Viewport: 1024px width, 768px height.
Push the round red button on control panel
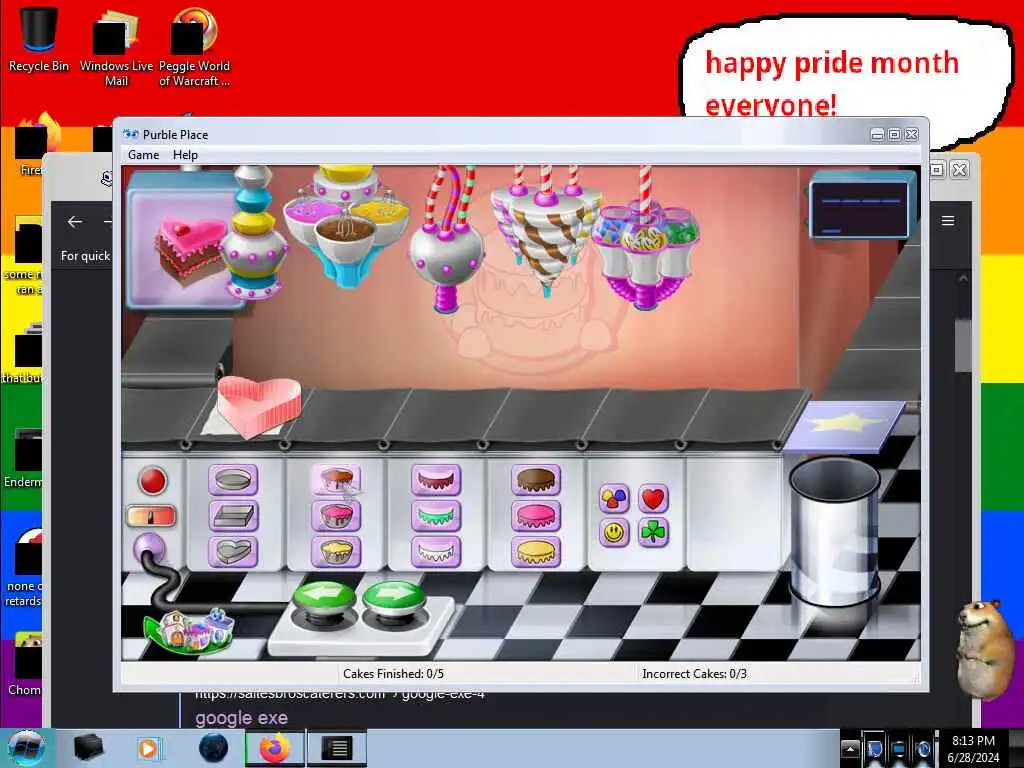(x=153, y=481)
